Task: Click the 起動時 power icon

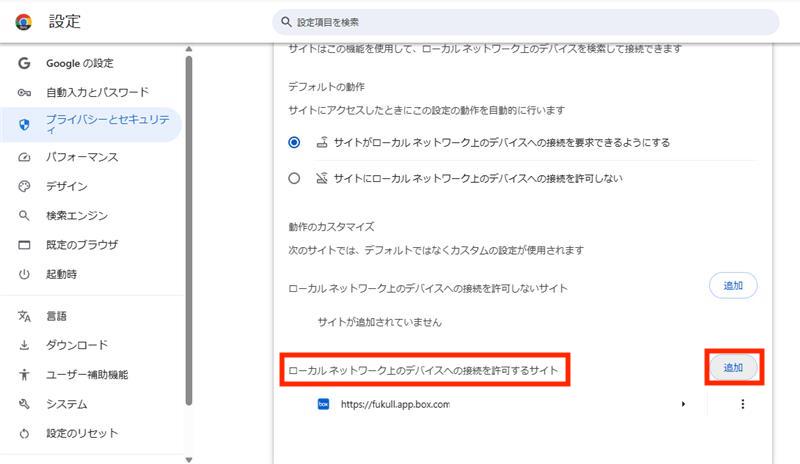Action: point(25,274)
